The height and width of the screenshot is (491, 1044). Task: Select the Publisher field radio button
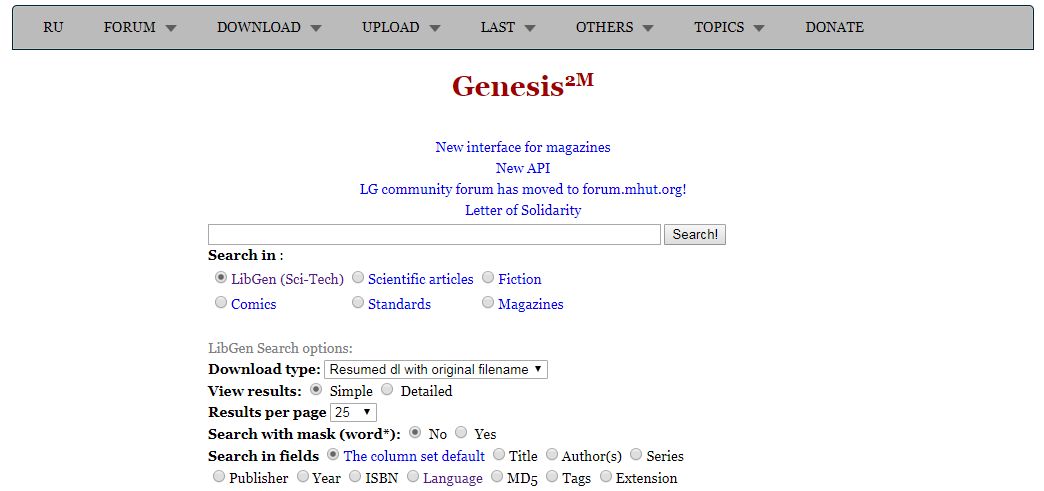219,476
